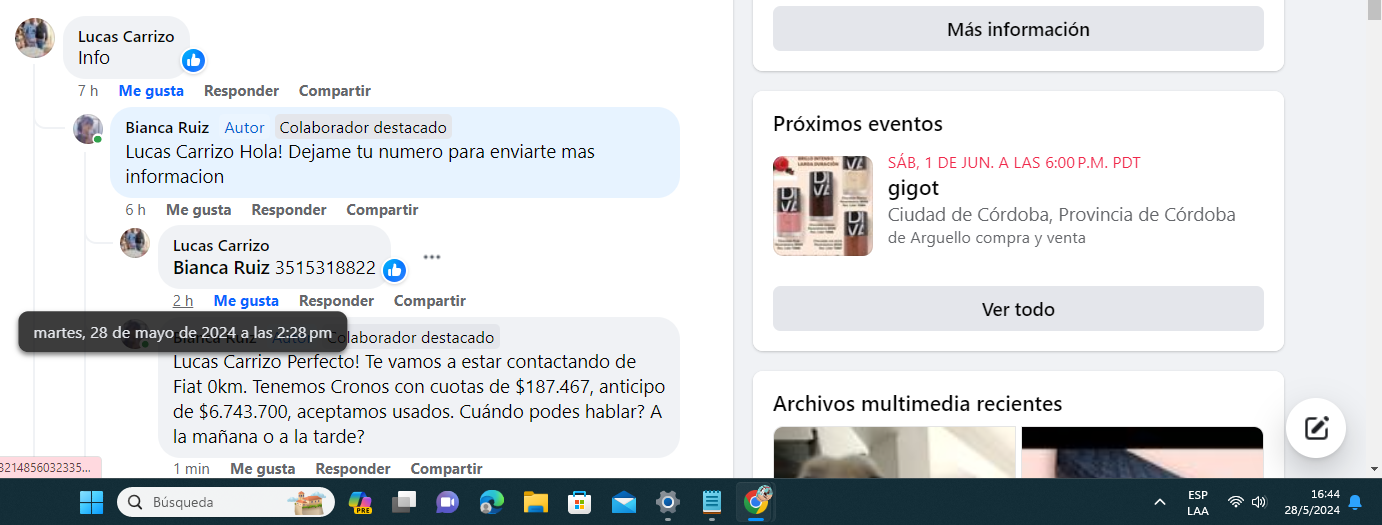Open the notification bell in the system tray
Screen dimensions: 1382x525
[1355, 502]
